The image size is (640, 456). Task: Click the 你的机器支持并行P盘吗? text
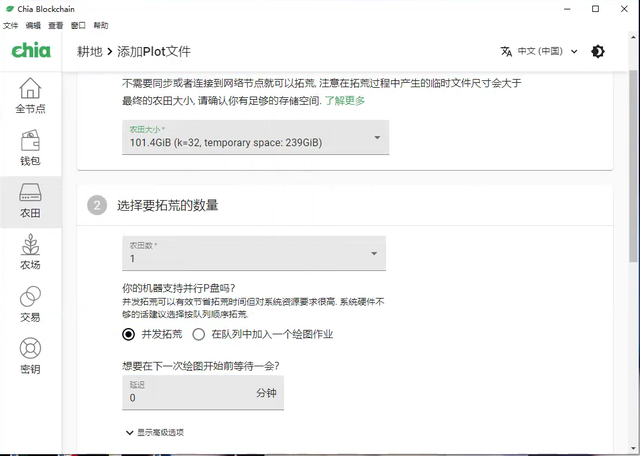point(179,288)
